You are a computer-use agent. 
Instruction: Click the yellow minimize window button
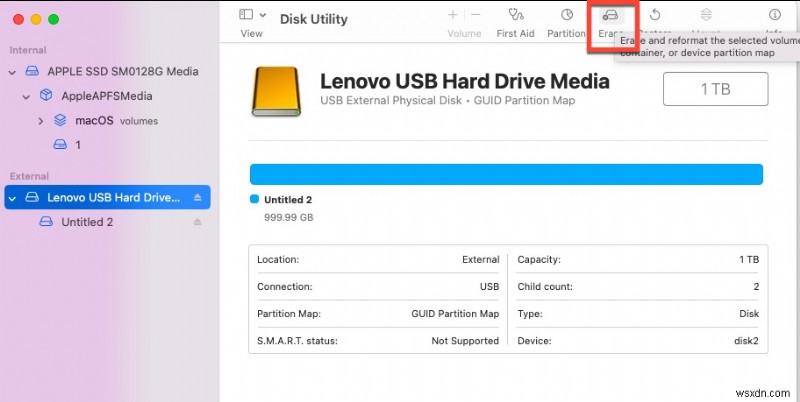36,19
